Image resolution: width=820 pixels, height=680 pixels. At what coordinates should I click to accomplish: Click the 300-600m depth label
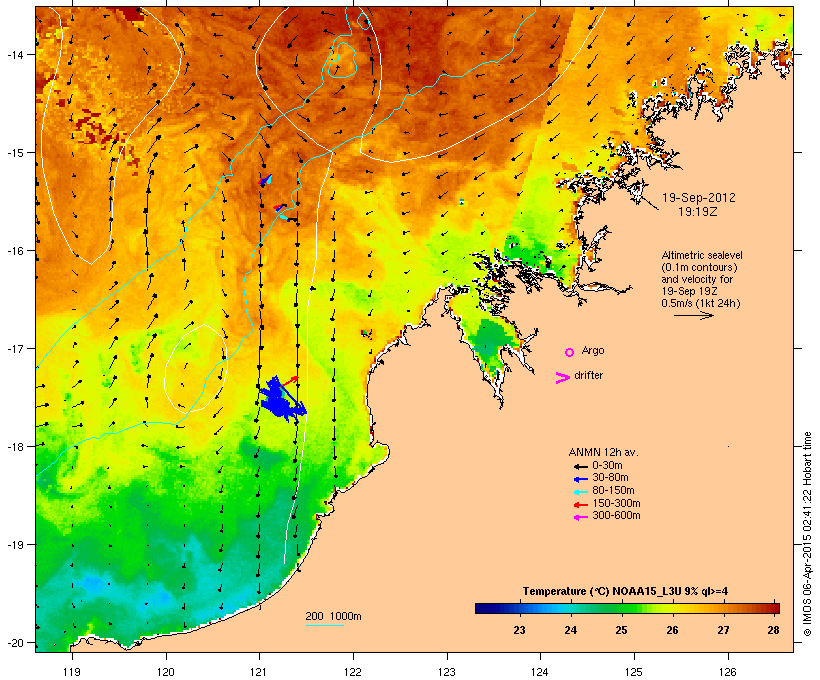(x=617, y=516)
